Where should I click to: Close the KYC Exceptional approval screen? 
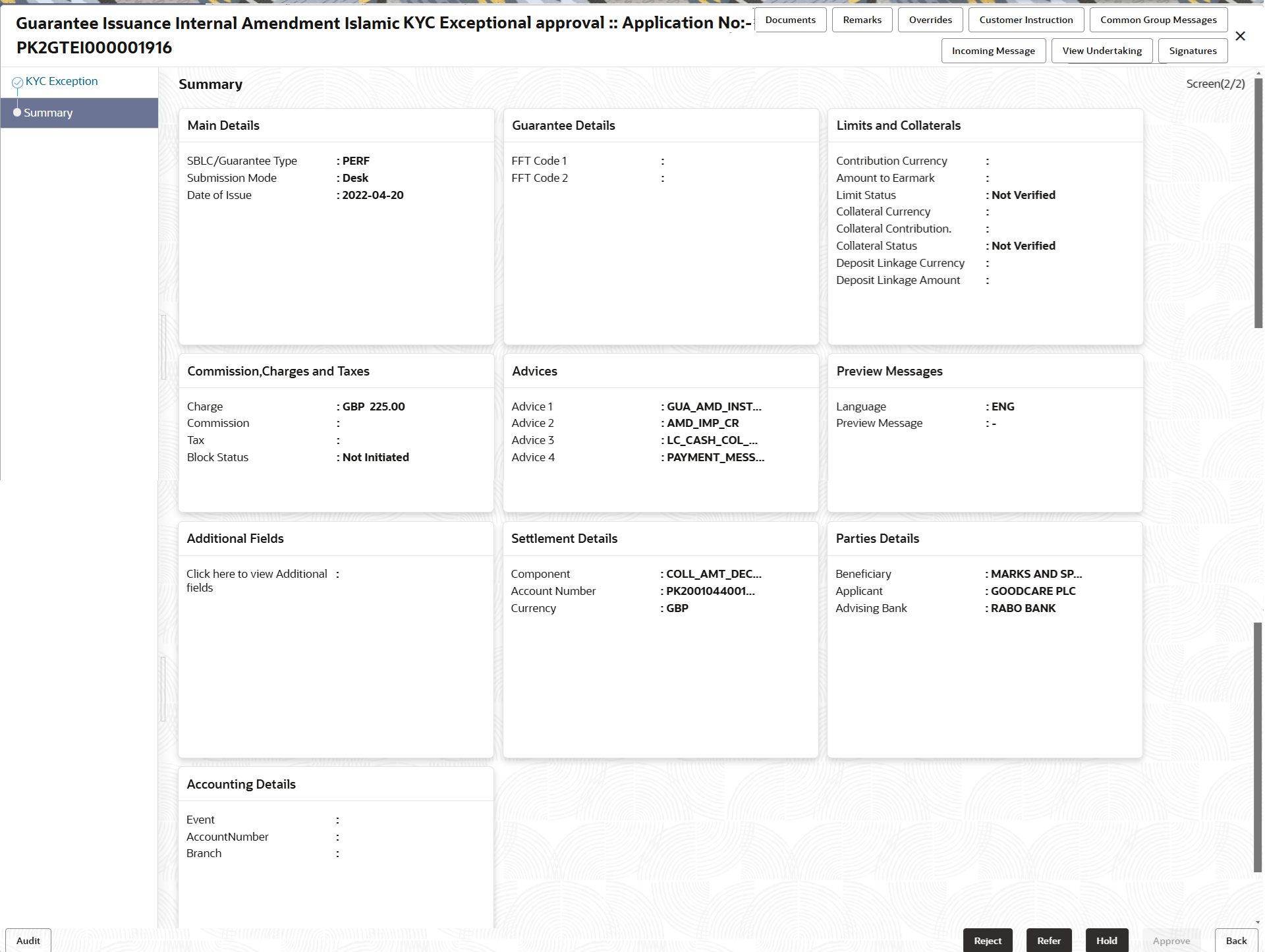click(x=1241, y=36)
